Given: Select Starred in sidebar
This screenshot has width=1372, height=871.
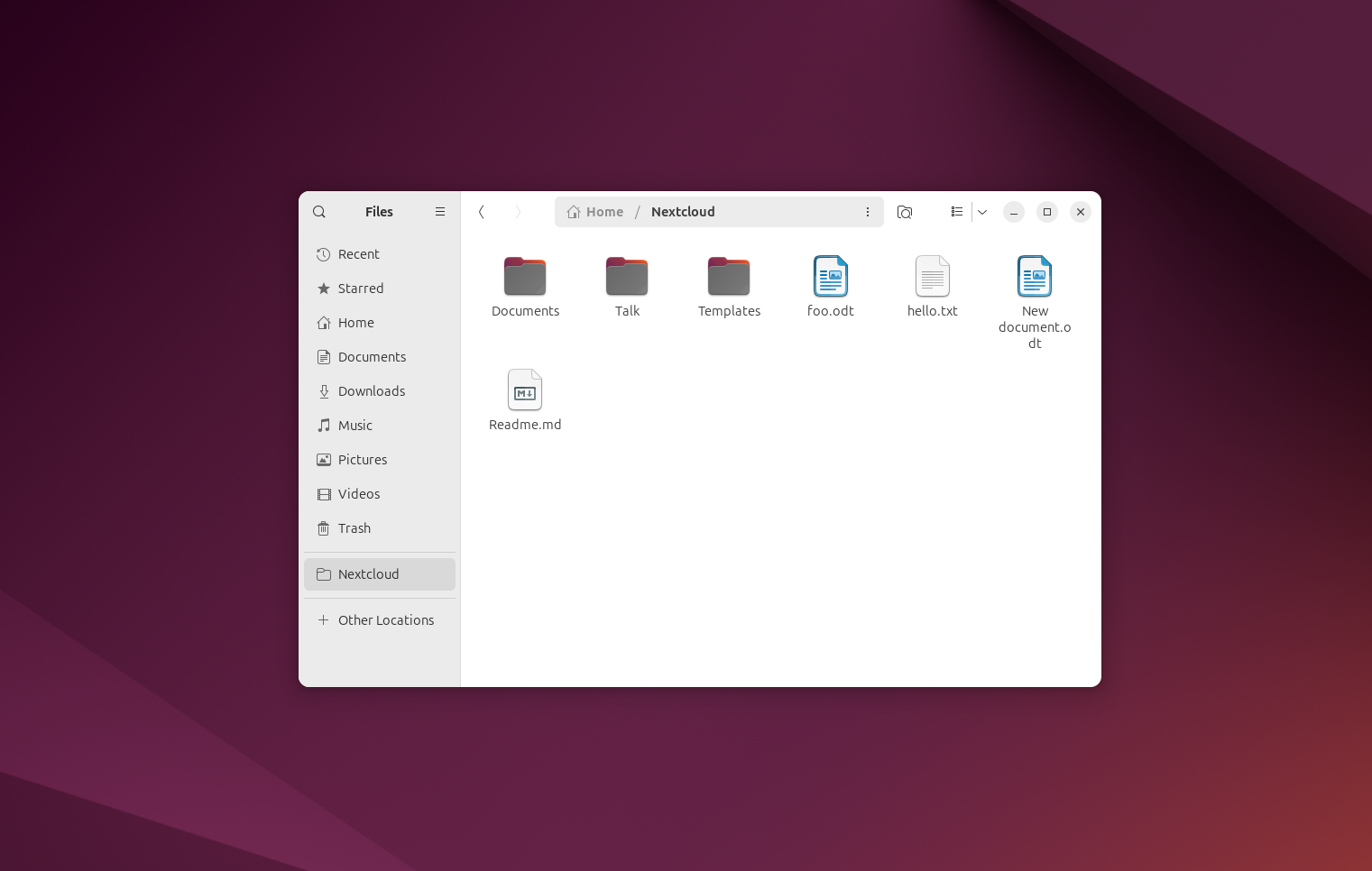Looking at the screenshot, I should point(380,289).
